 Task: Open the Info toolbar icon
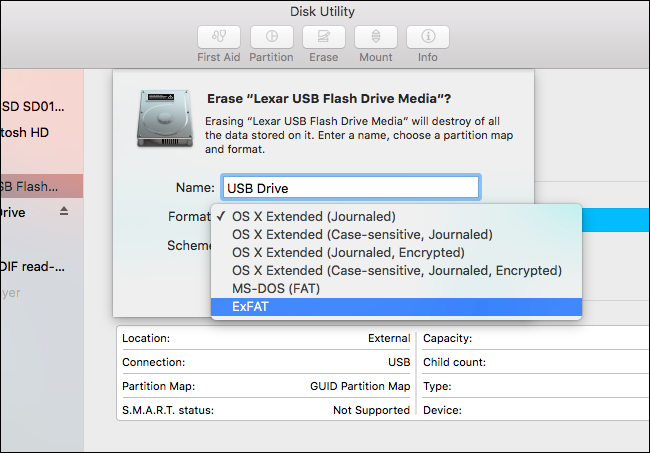point(427,37)
